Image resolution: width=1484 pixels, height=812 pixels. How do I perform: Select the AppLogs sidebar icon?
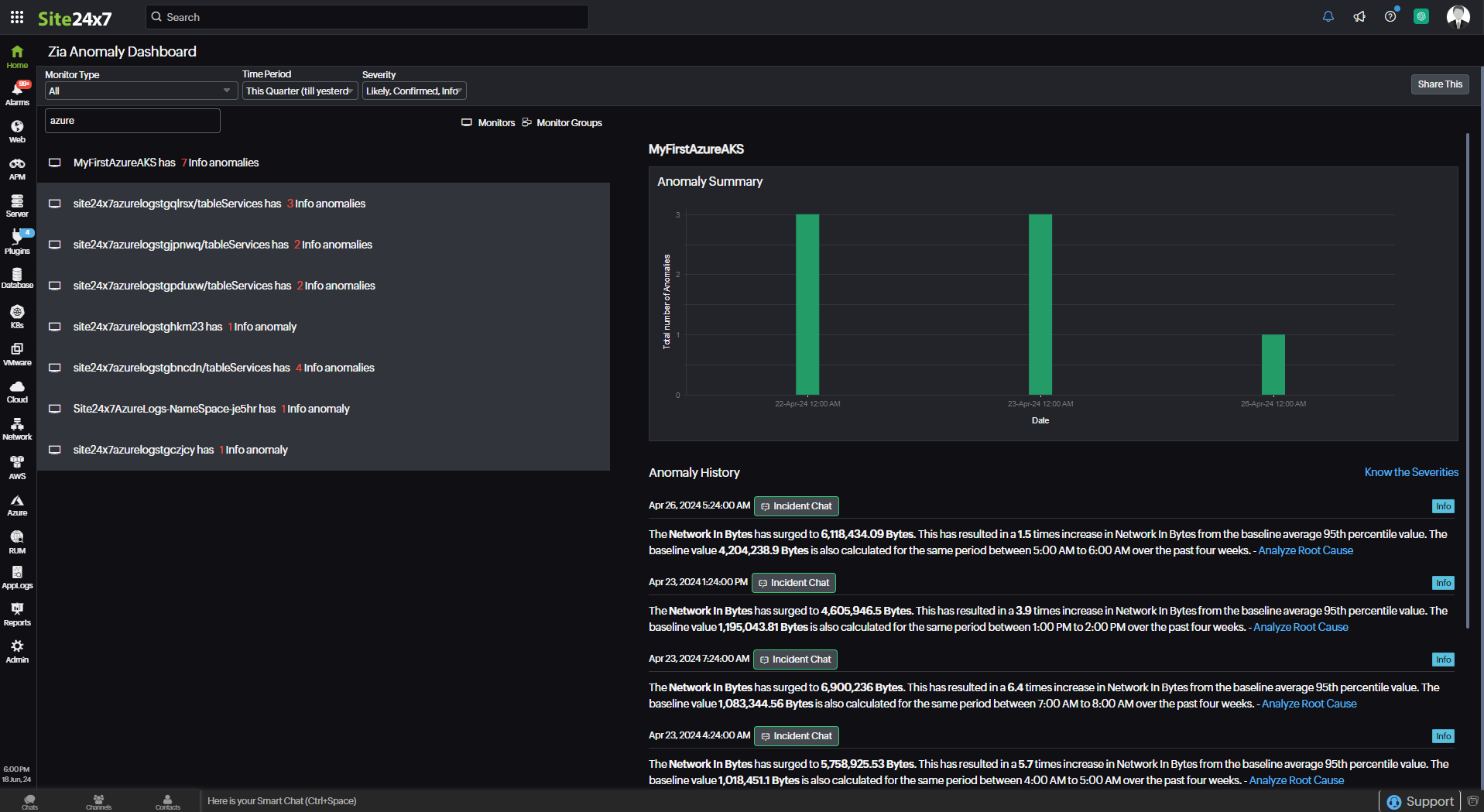click(x=17, y=577)
